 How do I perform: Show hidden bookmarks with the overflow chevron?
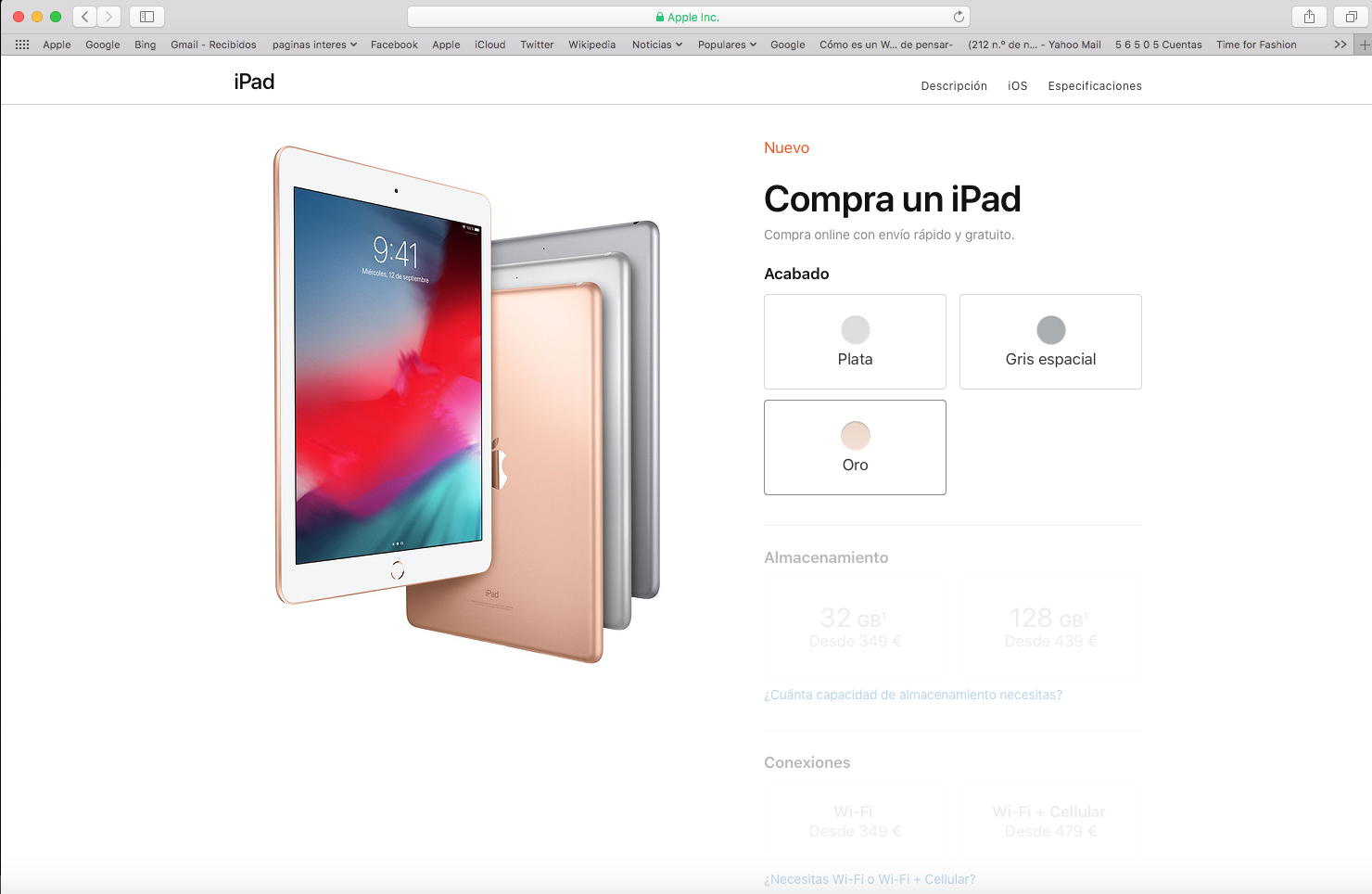(1340, 45)
